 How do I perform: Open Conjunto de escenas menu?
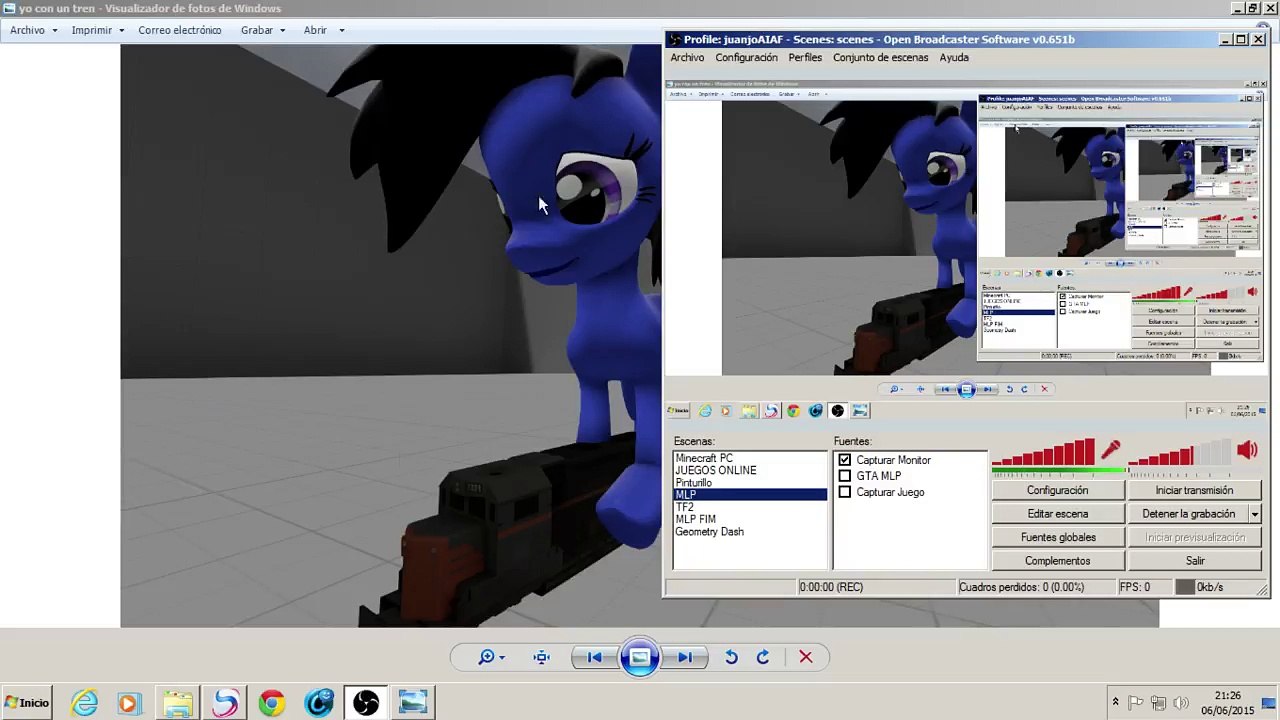pyautogui.click(x=880, y=57)
